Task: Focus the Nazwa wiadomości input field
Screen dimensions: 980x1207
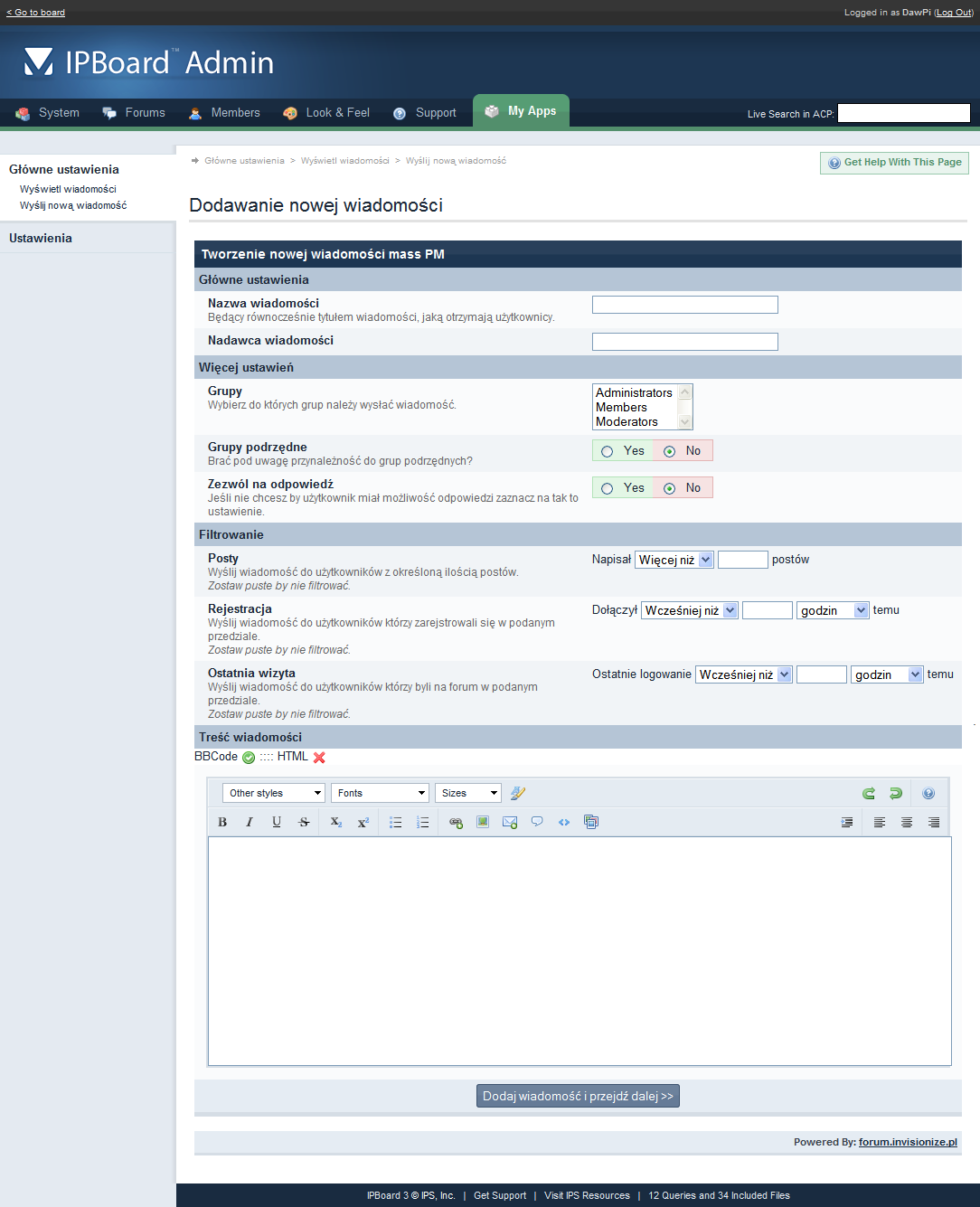Action: (x=684, y=305)
